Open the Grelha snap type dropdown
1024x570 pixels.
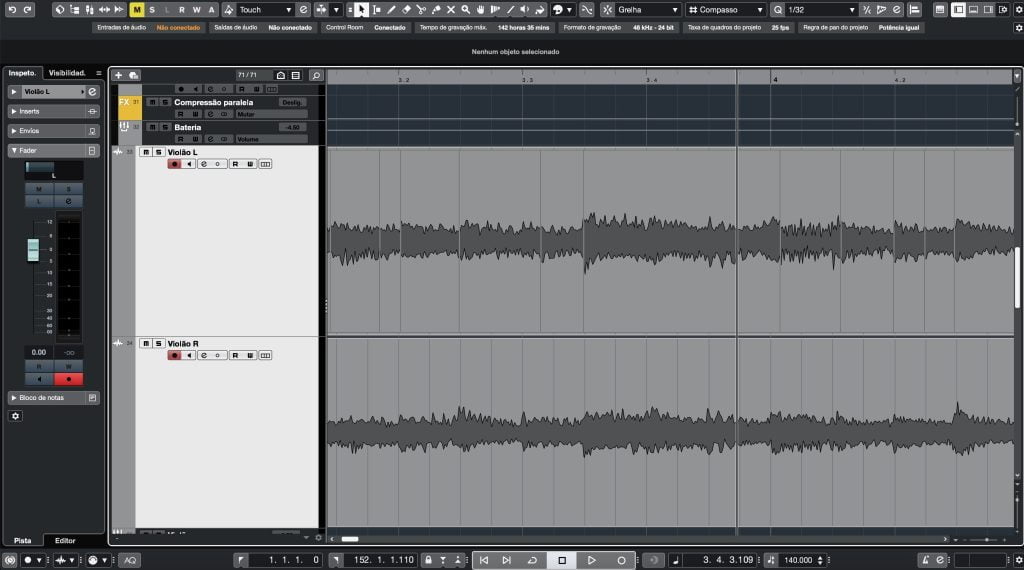click(647, 9)
